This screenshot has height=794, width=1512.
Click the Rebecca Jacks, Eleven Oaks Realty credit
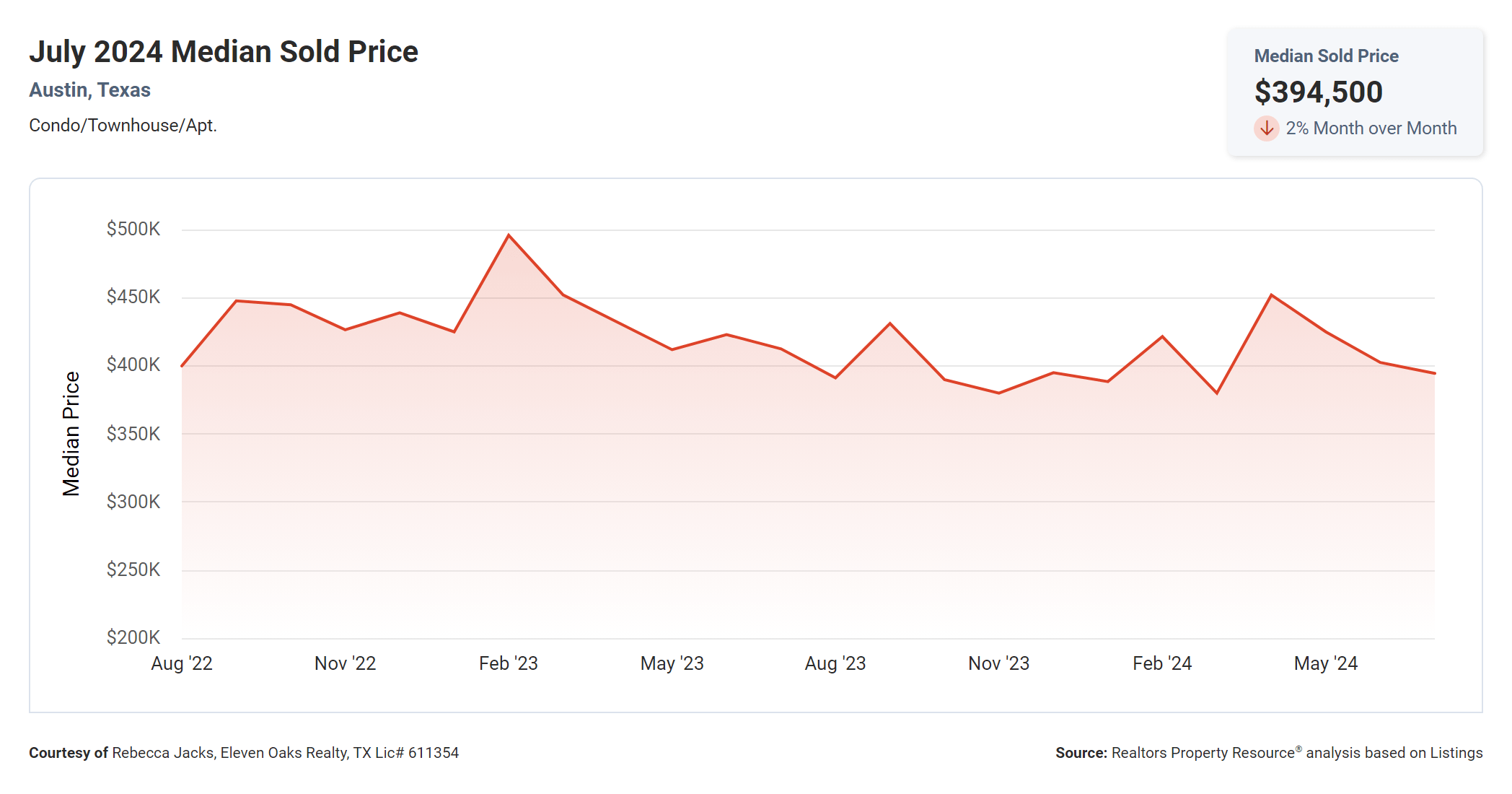(285, 753)
